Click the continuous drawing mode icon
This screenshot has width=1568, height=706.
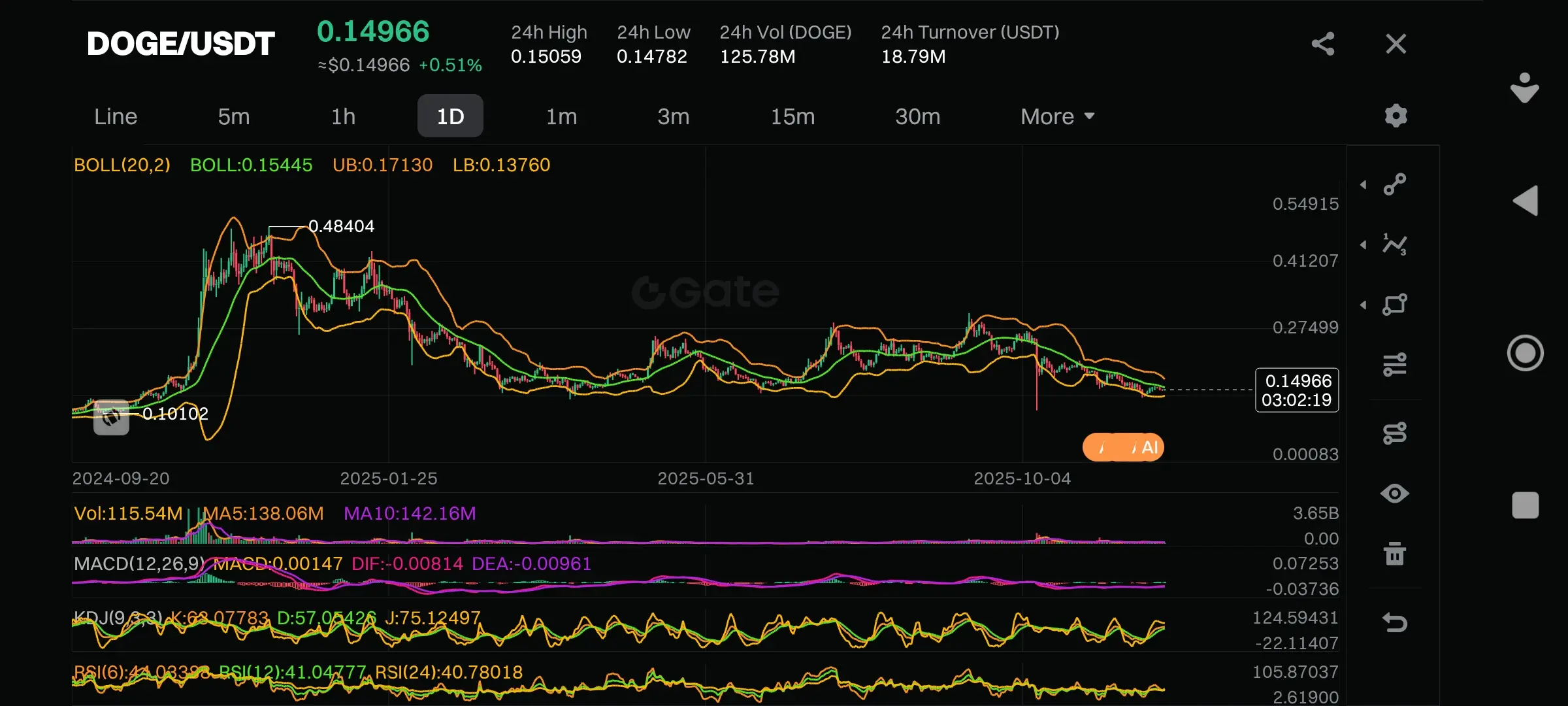[x=1394, y=433]
